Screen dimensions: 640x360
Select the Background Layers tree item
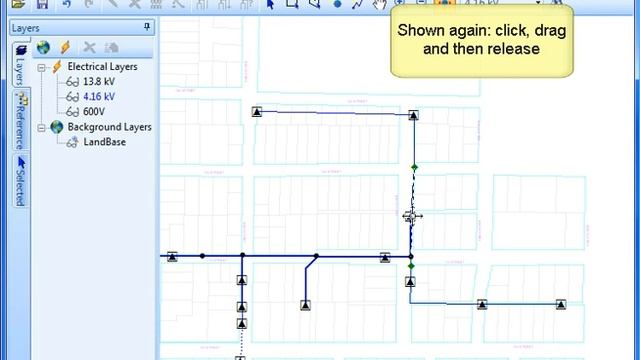(109, 127)
